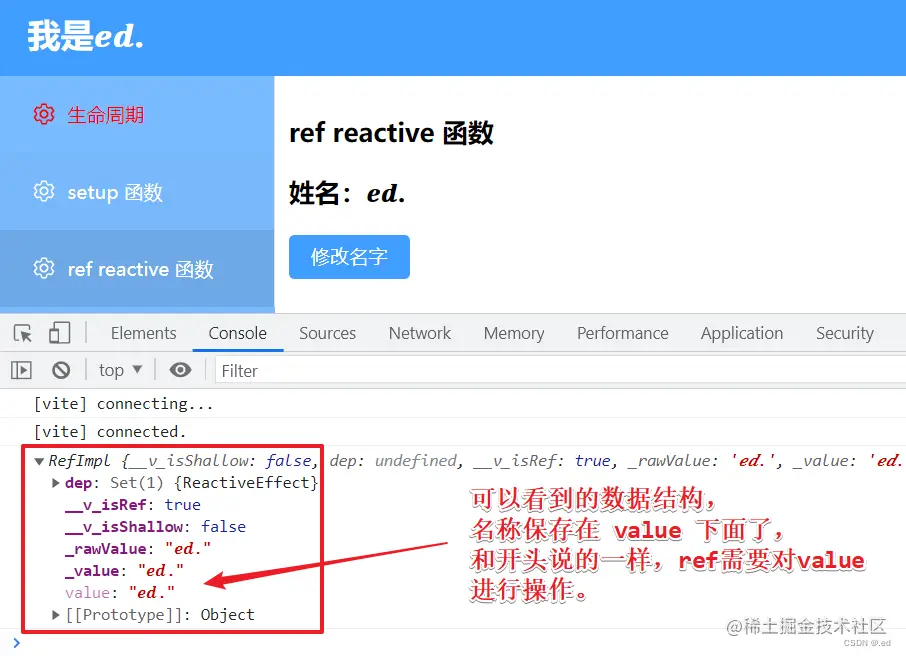Viewport: 906px width, 656px height.
Task: Open the Memory tab
Action: point(514,333)
